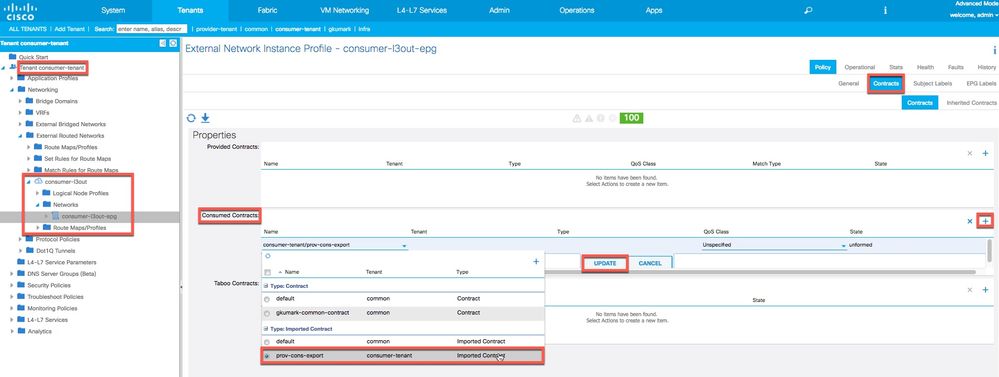Image resolution: width=999 pixels, height=377 pixels.
Task: Switch to the Faults tab
Action: click(x=956, y=67)
